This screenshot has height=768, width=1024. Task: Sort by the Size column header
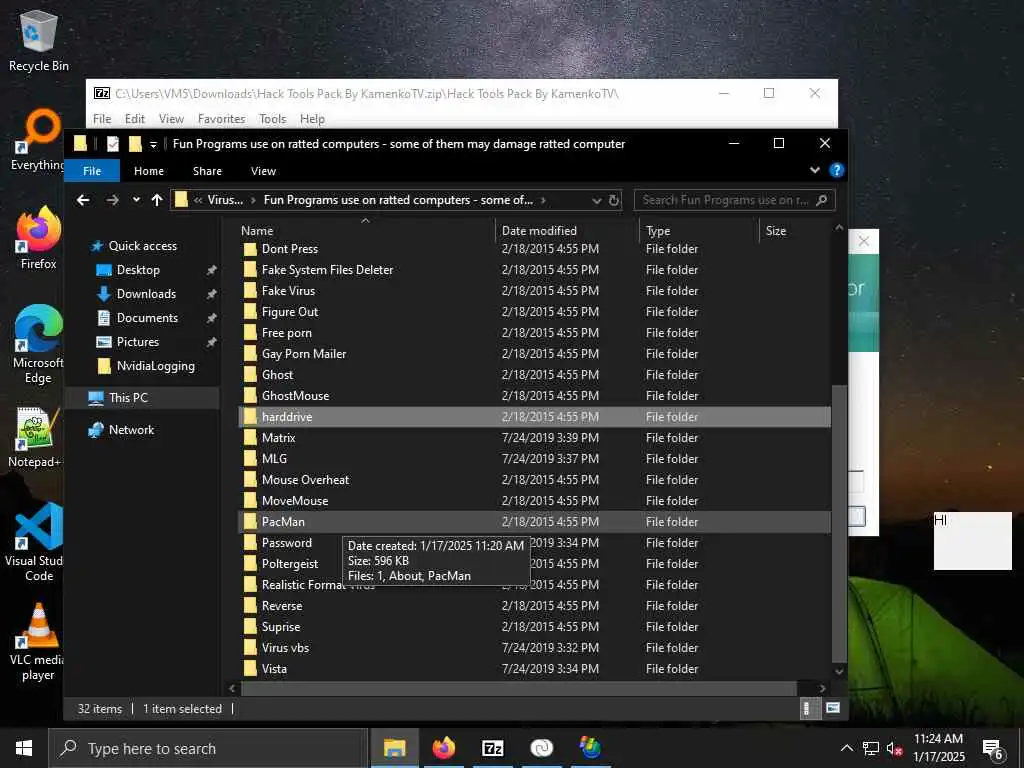pyautogui.click(x=794, y=231)
